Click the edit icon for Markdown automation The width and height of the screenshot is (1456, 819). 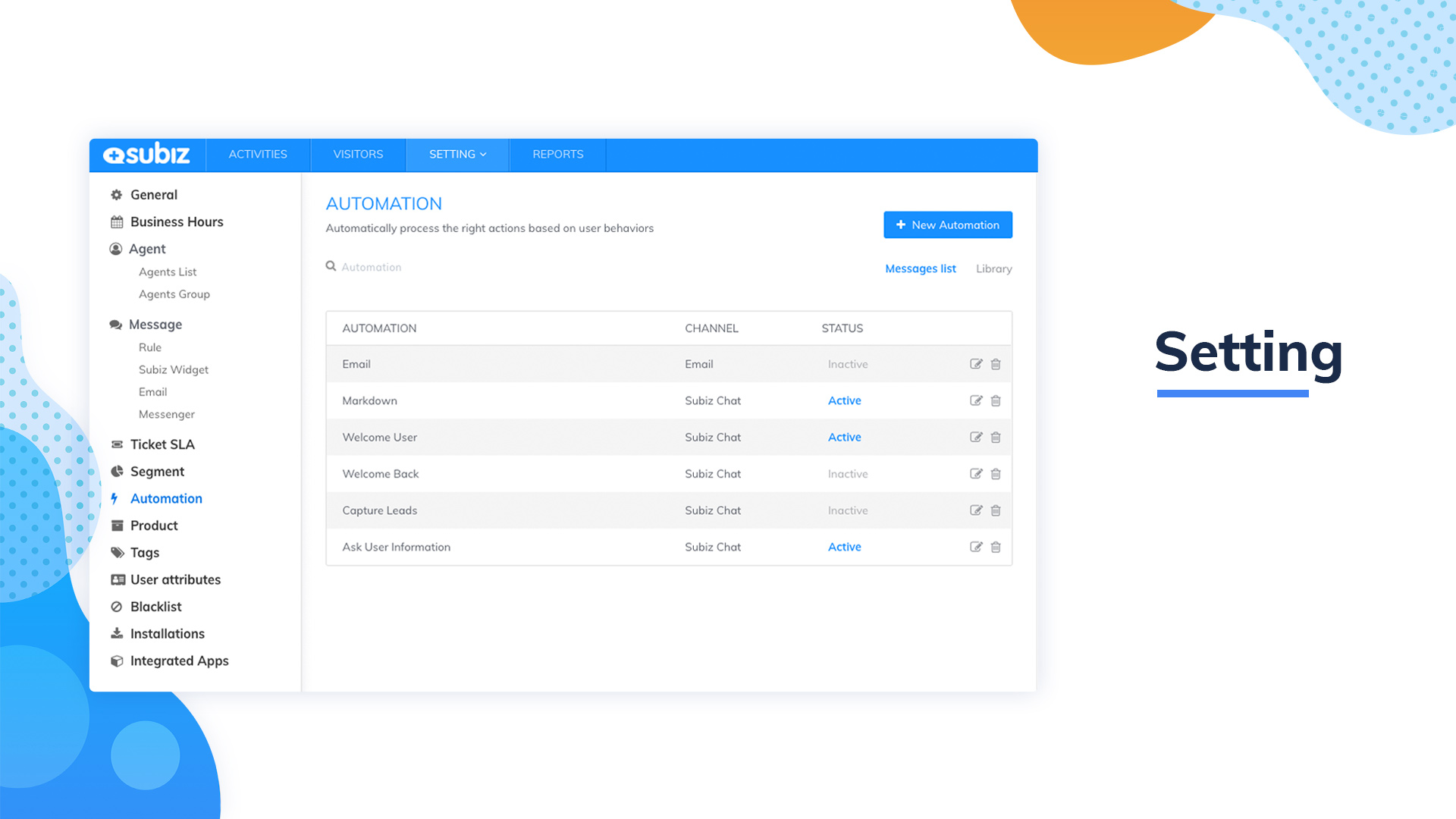coord(976,400)
